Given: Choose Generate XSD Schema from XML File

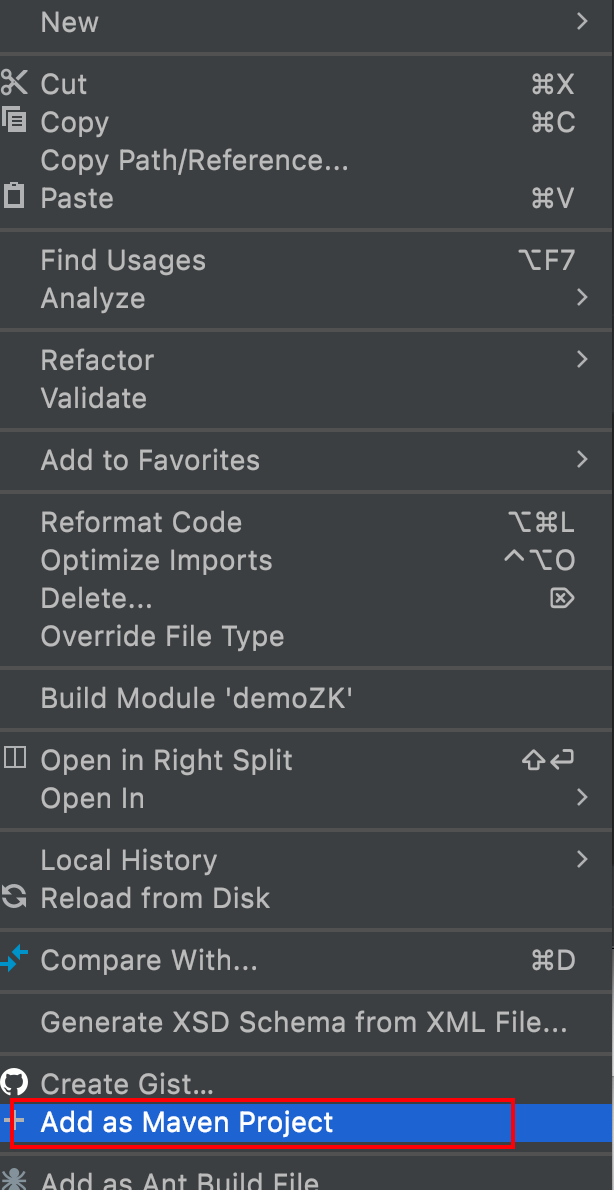Looking at the screenshot, I should (x=304, y=1022).
